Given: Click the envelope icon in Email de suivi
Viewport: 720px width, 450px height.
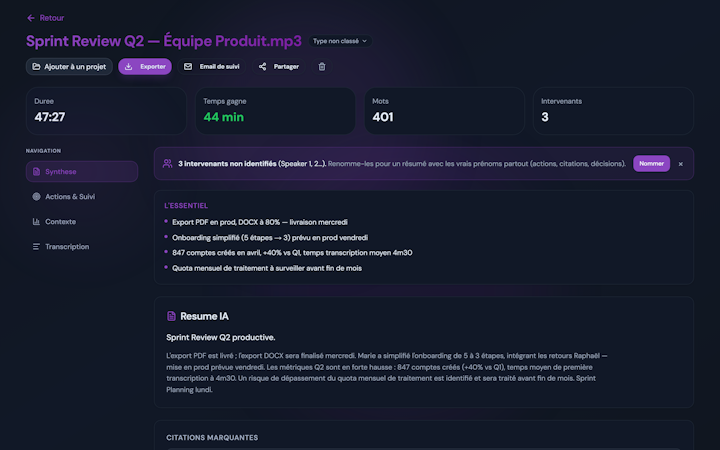Looking at the screenshot, I should tap(188, 67).
